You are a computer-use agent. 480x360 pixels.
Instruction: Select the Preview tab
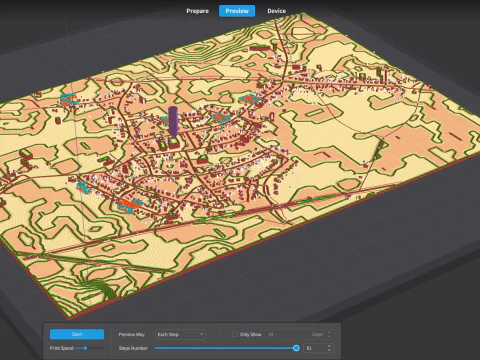237,11
